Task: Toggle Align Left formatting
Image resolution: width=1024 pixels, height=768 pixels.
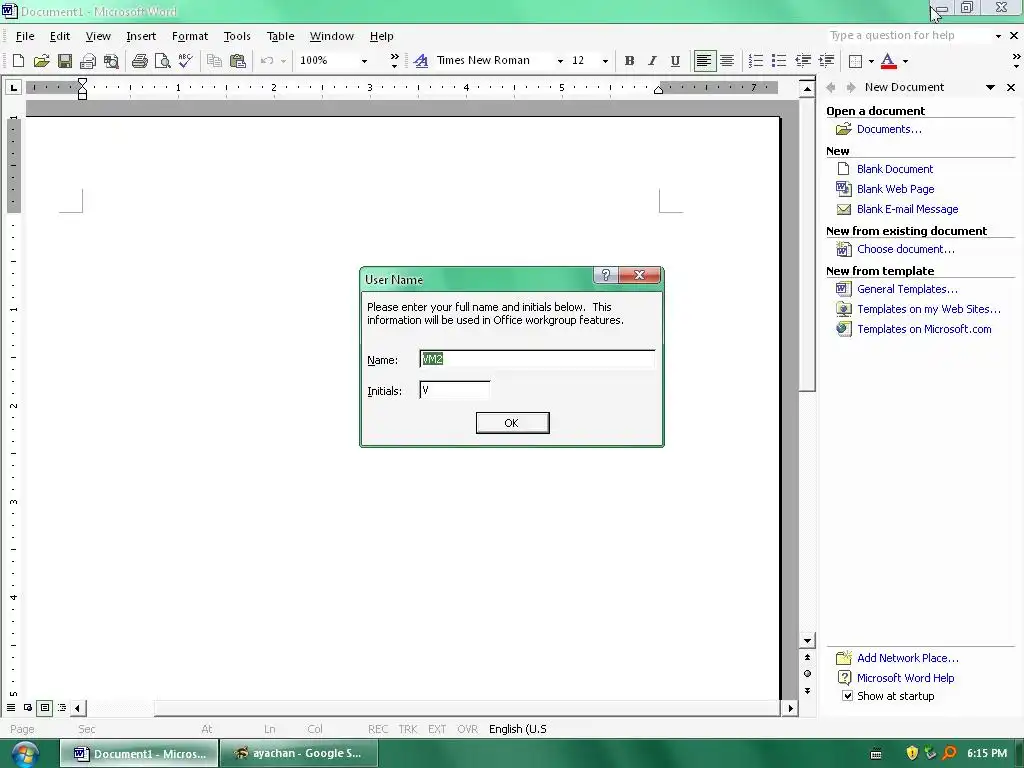Action: [x=704, y=61]
